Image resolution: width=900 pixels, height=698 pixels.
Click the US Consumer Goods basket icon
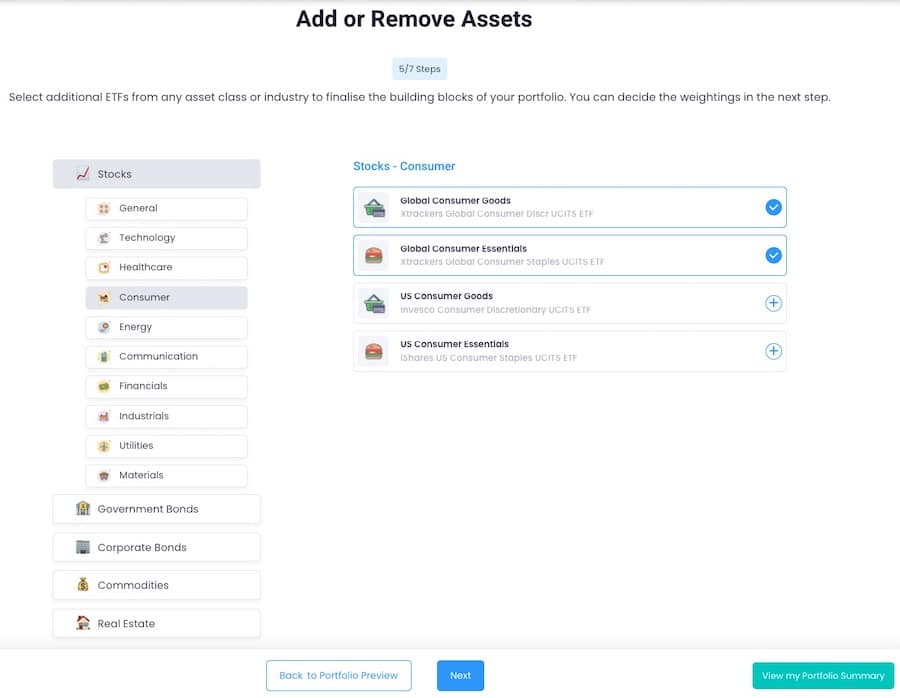point(374,303)
